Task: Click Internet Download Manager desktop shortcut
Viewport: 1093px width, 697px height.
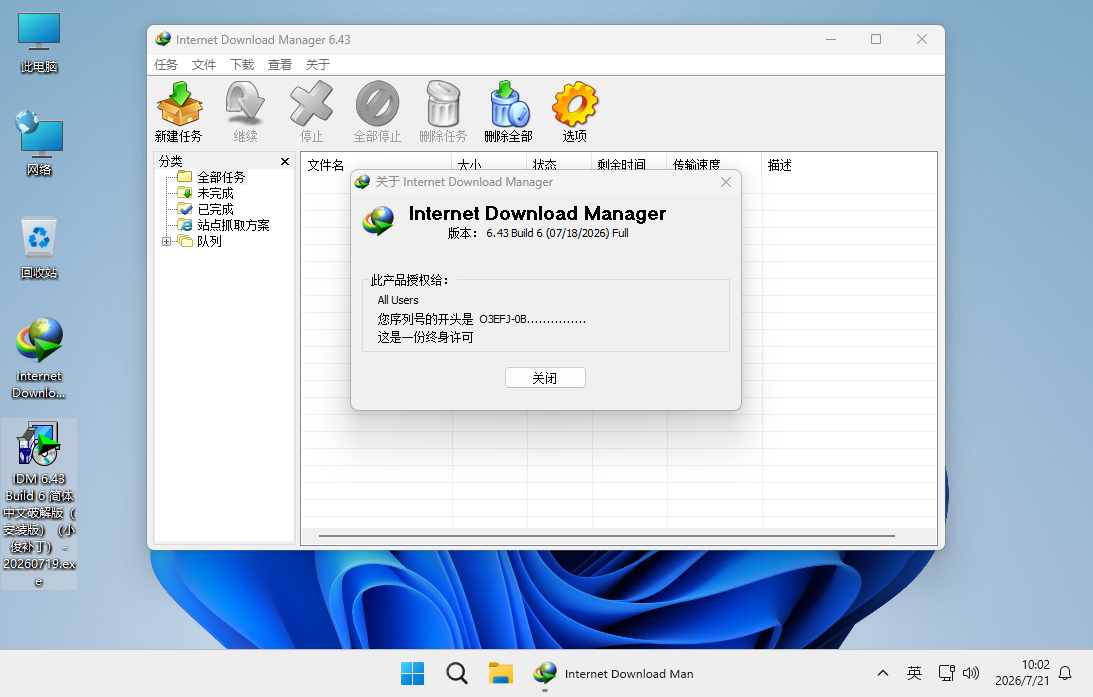Action: pyautogui.click(x=39, y=358)
